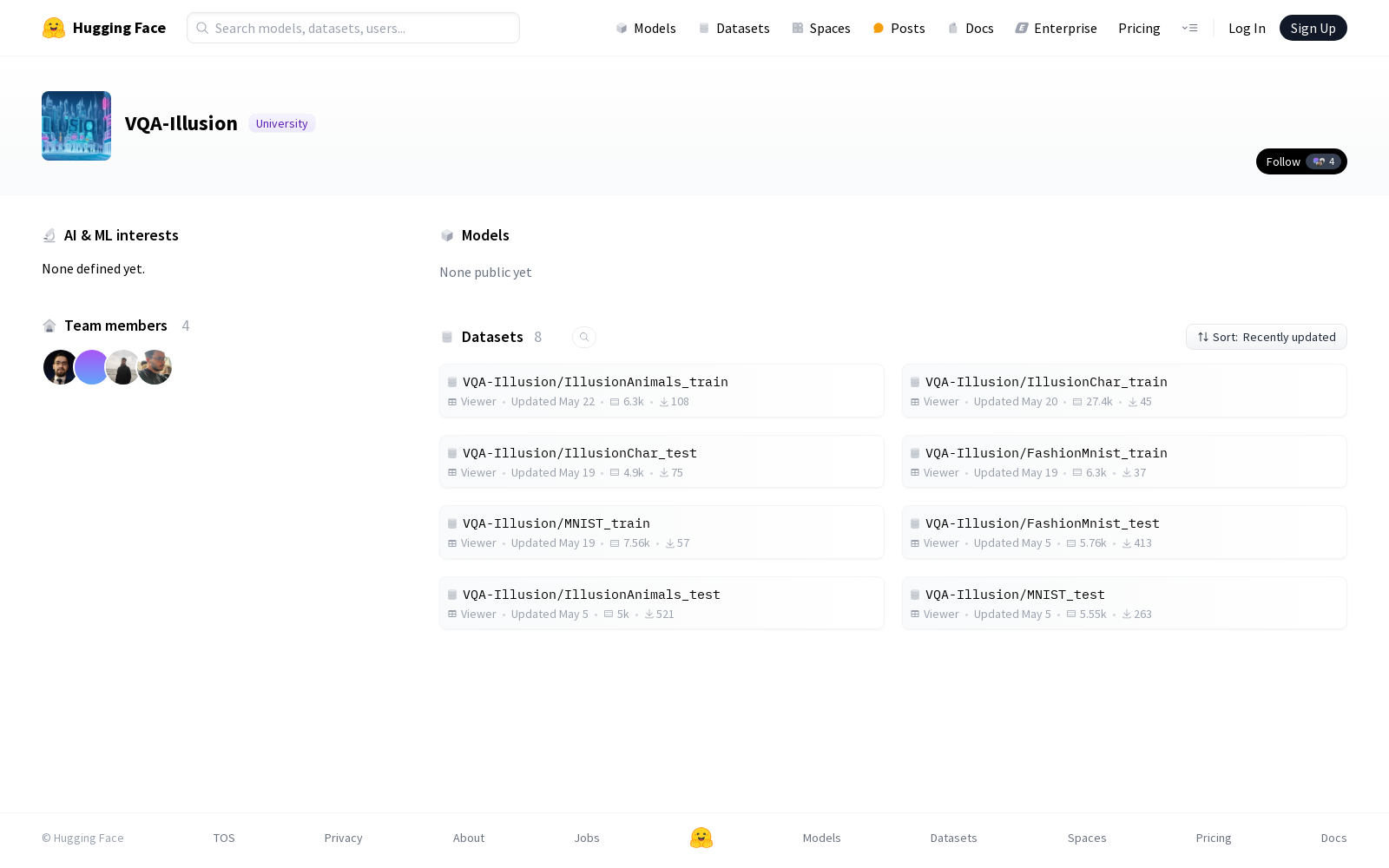This screenshot has height=868, width=1389.
Task: Open the fourth team member avatar
Action: pyautogui.click(x=155, y=367)
